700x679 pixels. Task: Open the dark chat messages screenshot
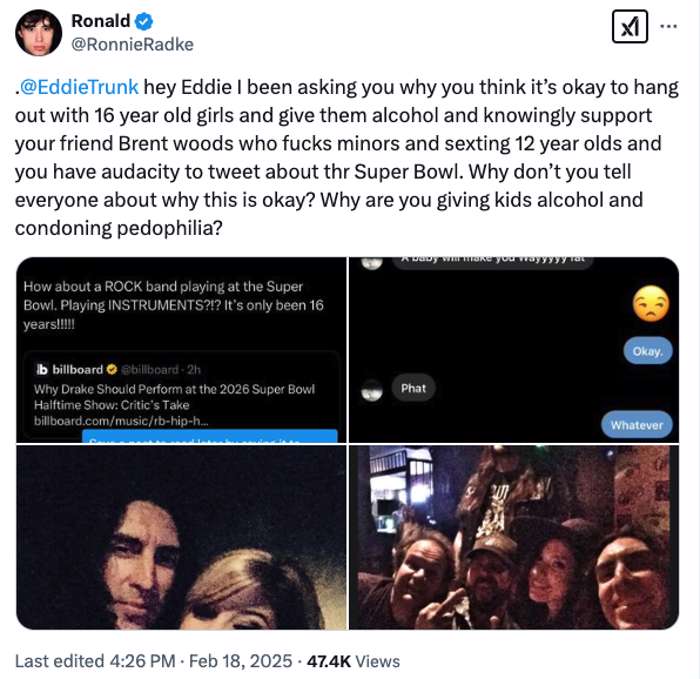pyautogui.click(x=513, y=349)
